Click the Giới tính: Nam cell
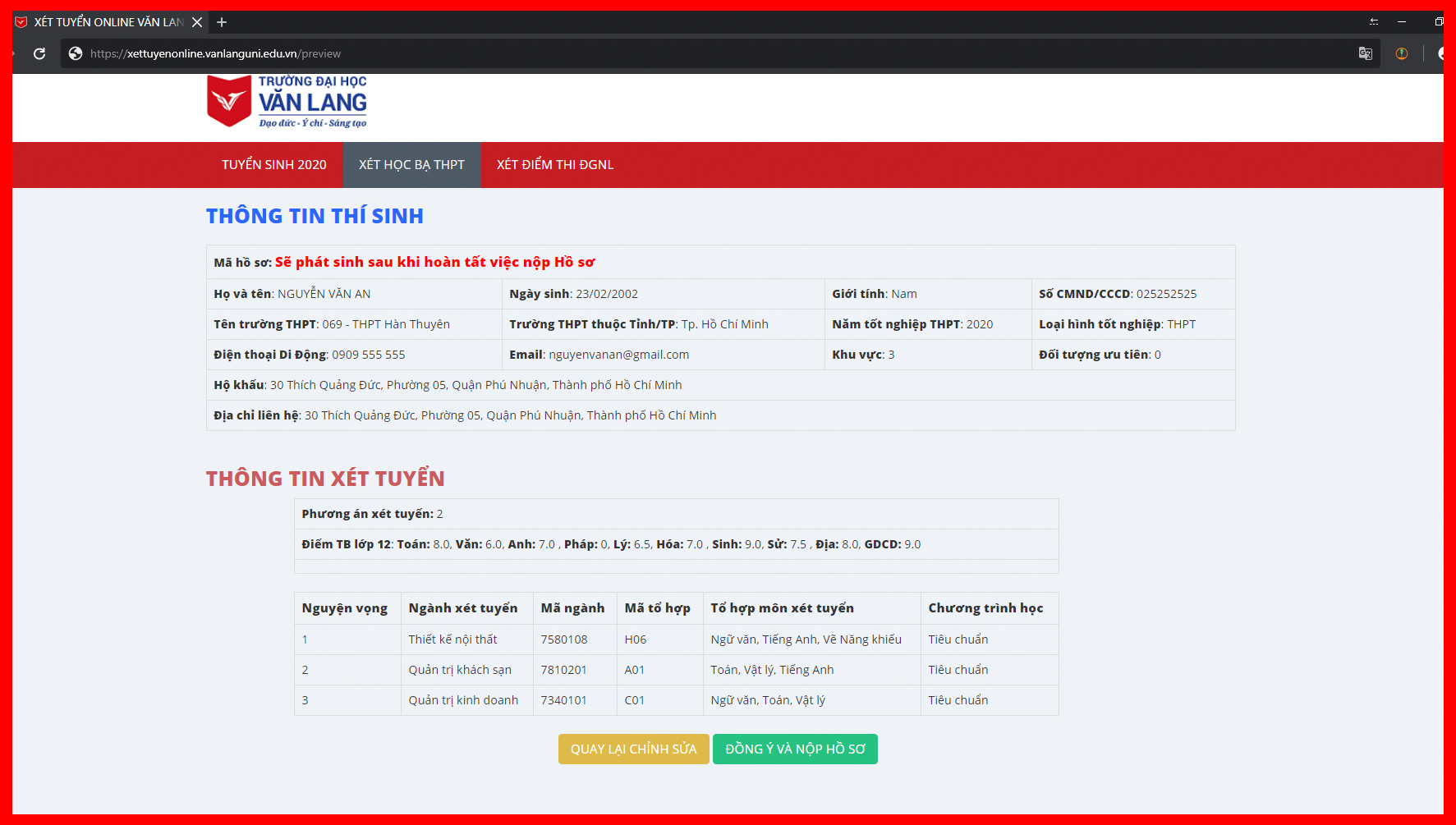This screenshot has width=1456, height=825. pos(928,294)
